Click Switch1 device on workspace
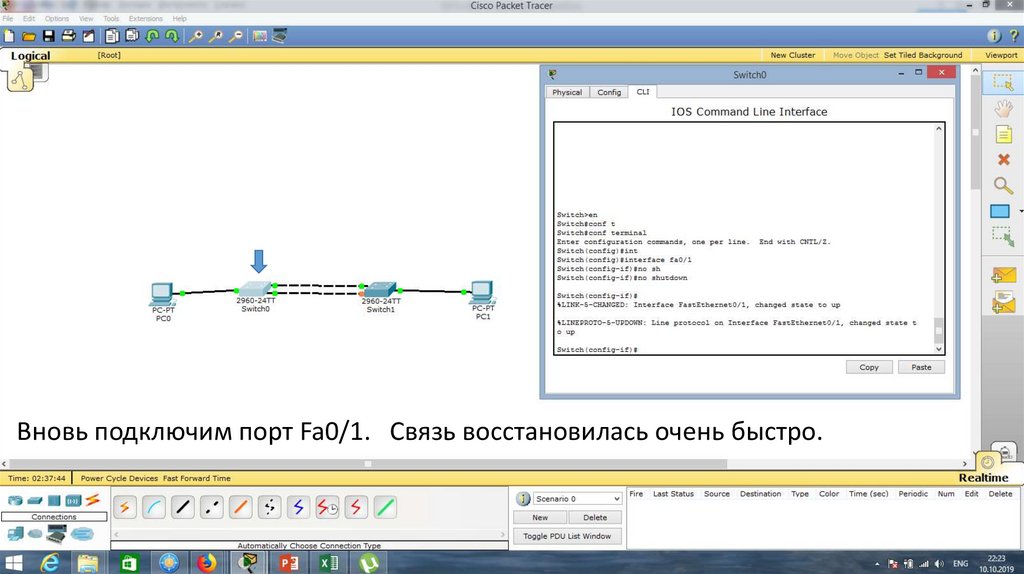 (x=381, y=290)
